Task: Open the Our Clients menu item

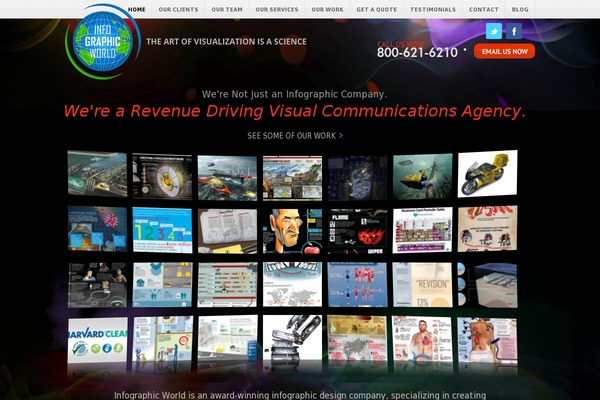Action: [x=178, y=9]
